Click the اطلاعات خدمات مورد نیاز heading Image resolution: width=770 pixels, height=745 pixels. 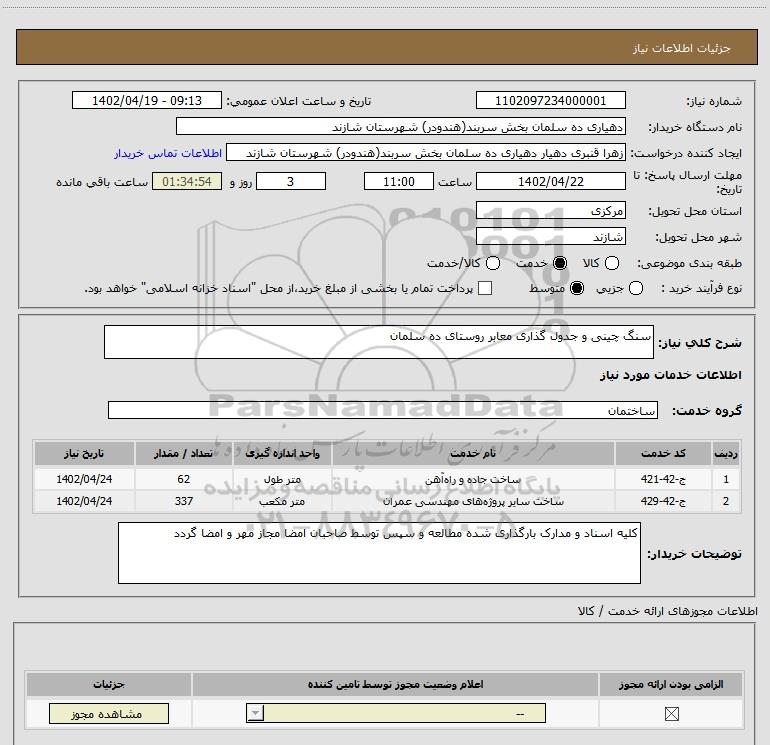pos(670,375)
